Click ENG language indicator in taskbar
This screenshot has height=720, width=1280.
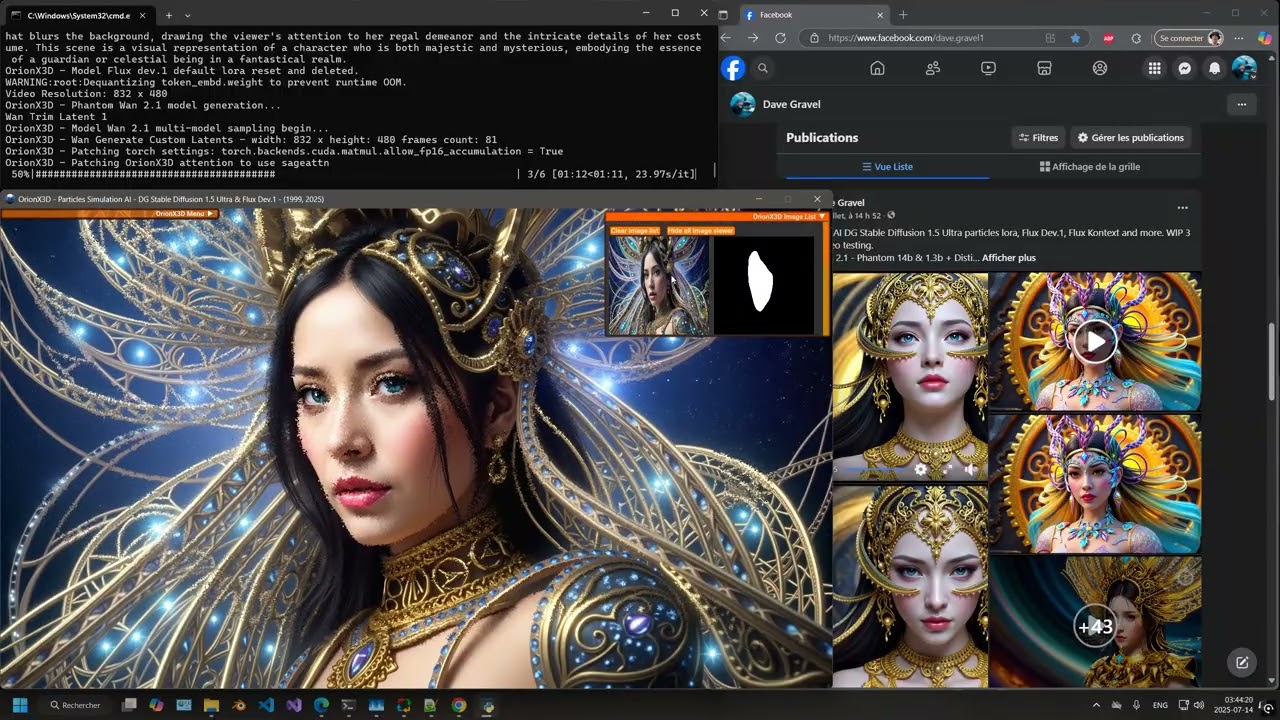(1160, 705)
